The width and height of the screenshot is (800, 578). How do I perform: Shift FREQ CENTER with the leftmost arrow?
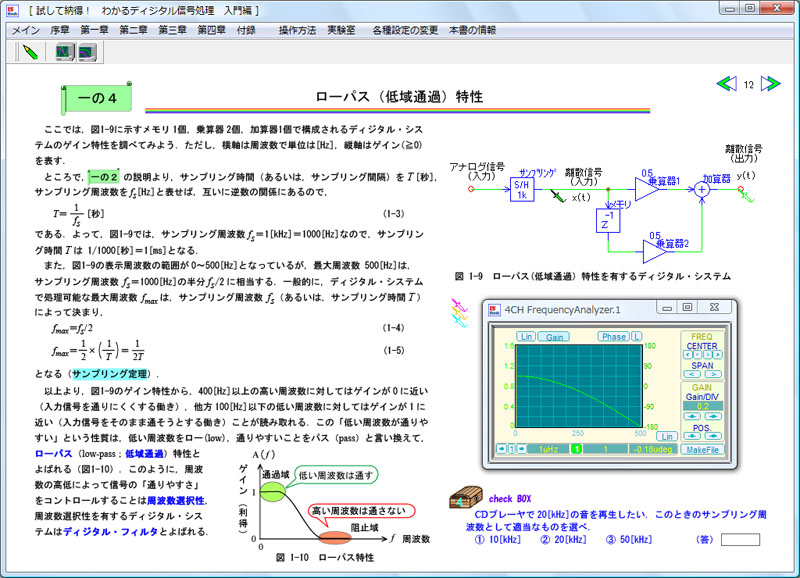[687, 355]
